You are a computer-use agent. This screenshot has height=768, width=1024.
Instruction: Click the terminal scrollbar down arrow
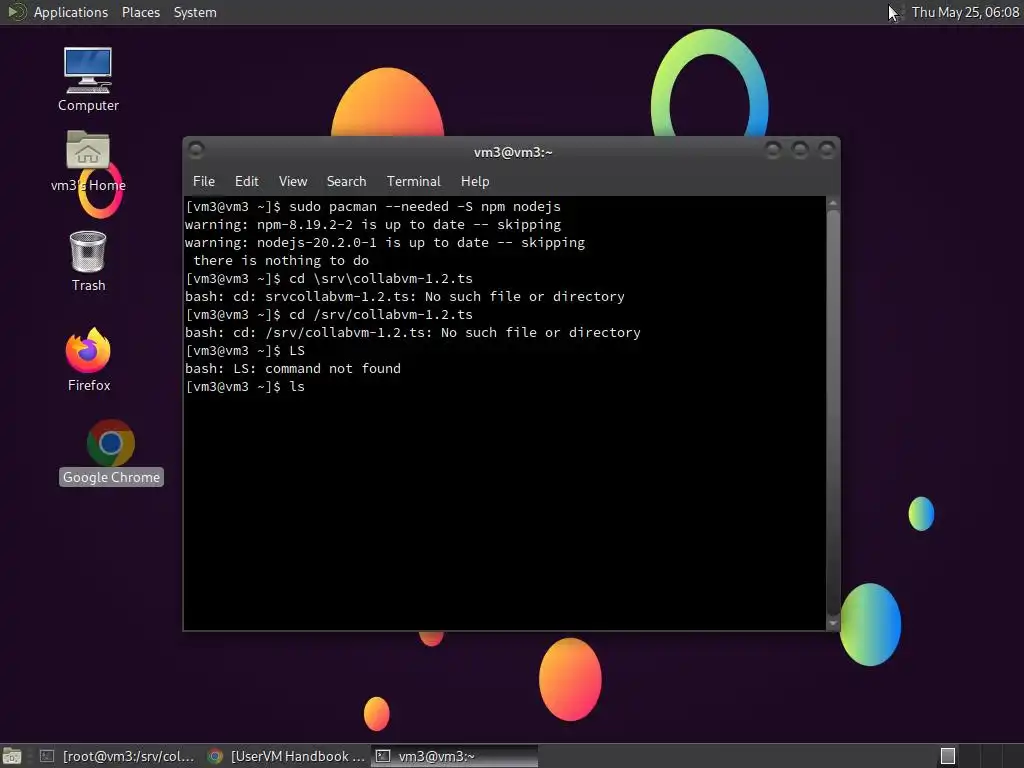(x=833, y=623)
